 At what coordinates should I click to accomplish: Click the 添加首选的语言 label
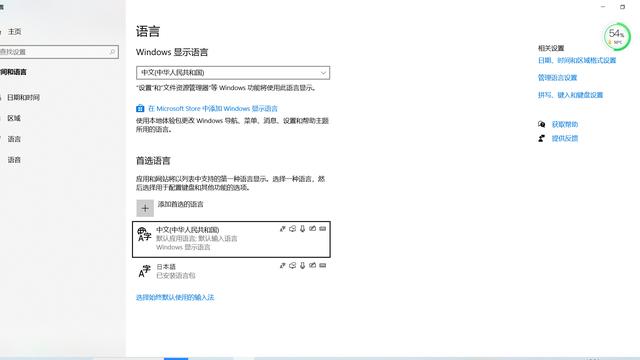coord(180,204)
